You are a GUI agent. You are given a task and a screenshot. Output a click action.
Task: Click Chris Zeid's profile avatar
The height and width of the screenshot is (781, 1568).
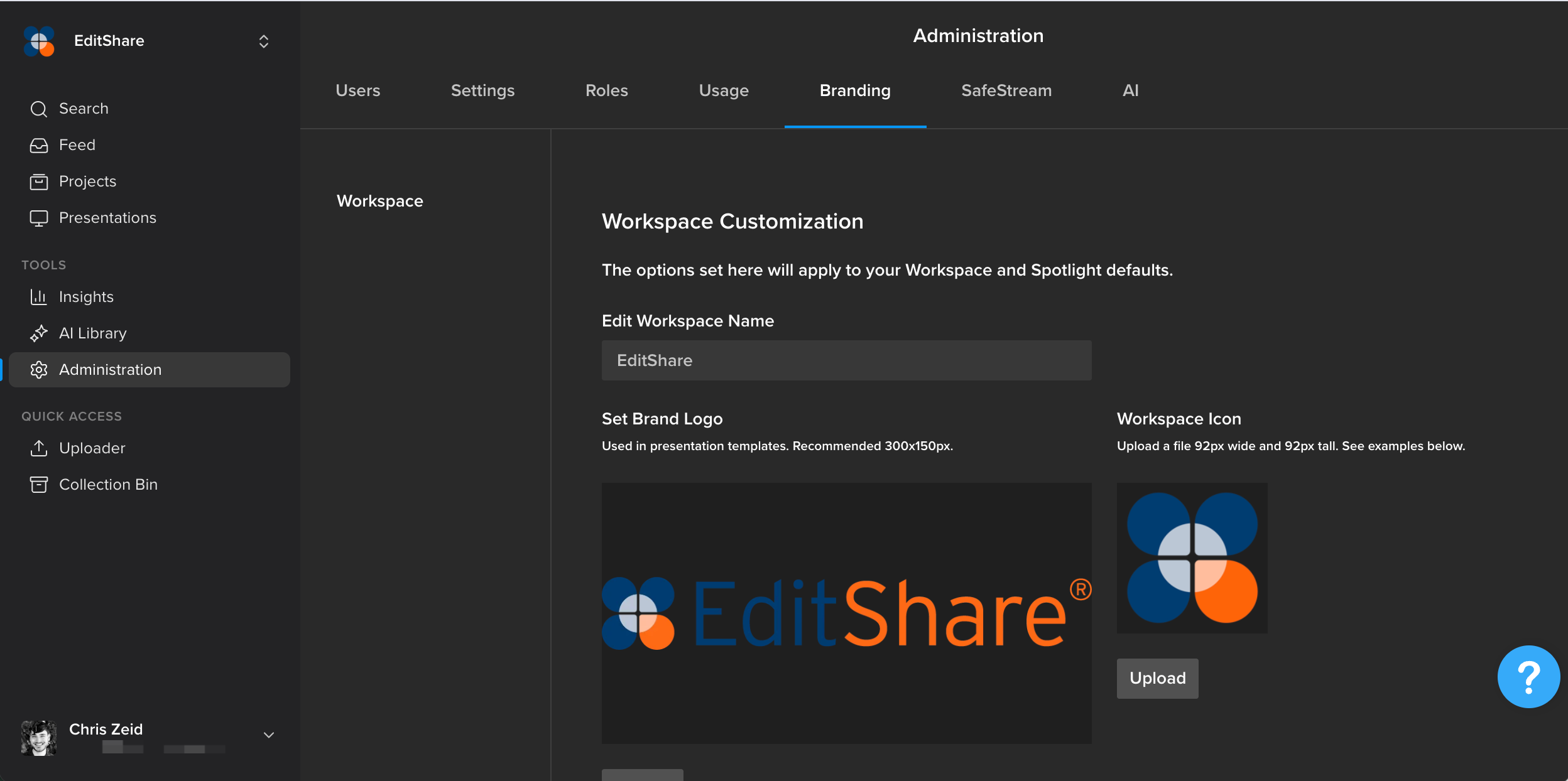coord(39,738)
